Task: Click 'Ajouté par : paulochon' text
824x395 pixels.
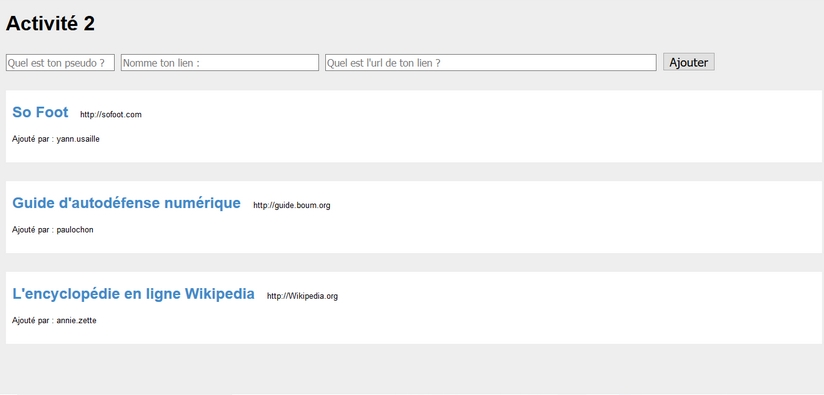Action: 53,230
